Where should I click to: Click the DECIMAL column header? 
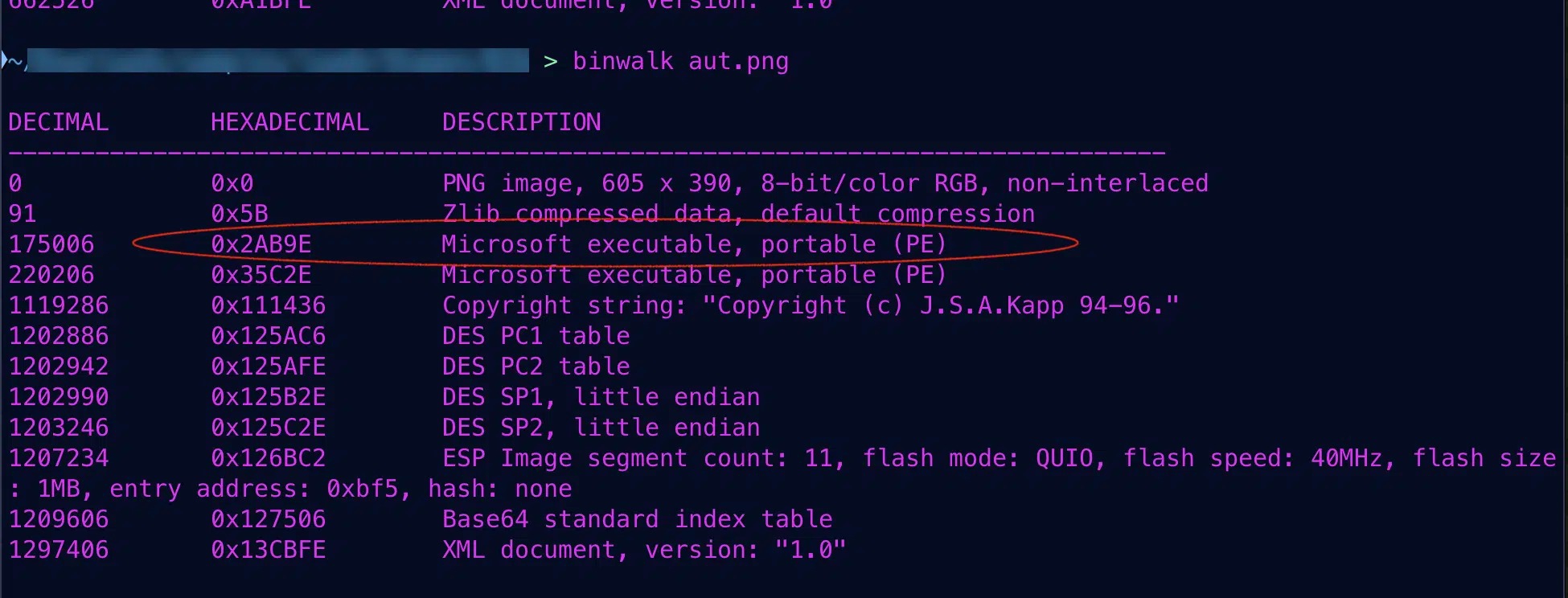59,122
